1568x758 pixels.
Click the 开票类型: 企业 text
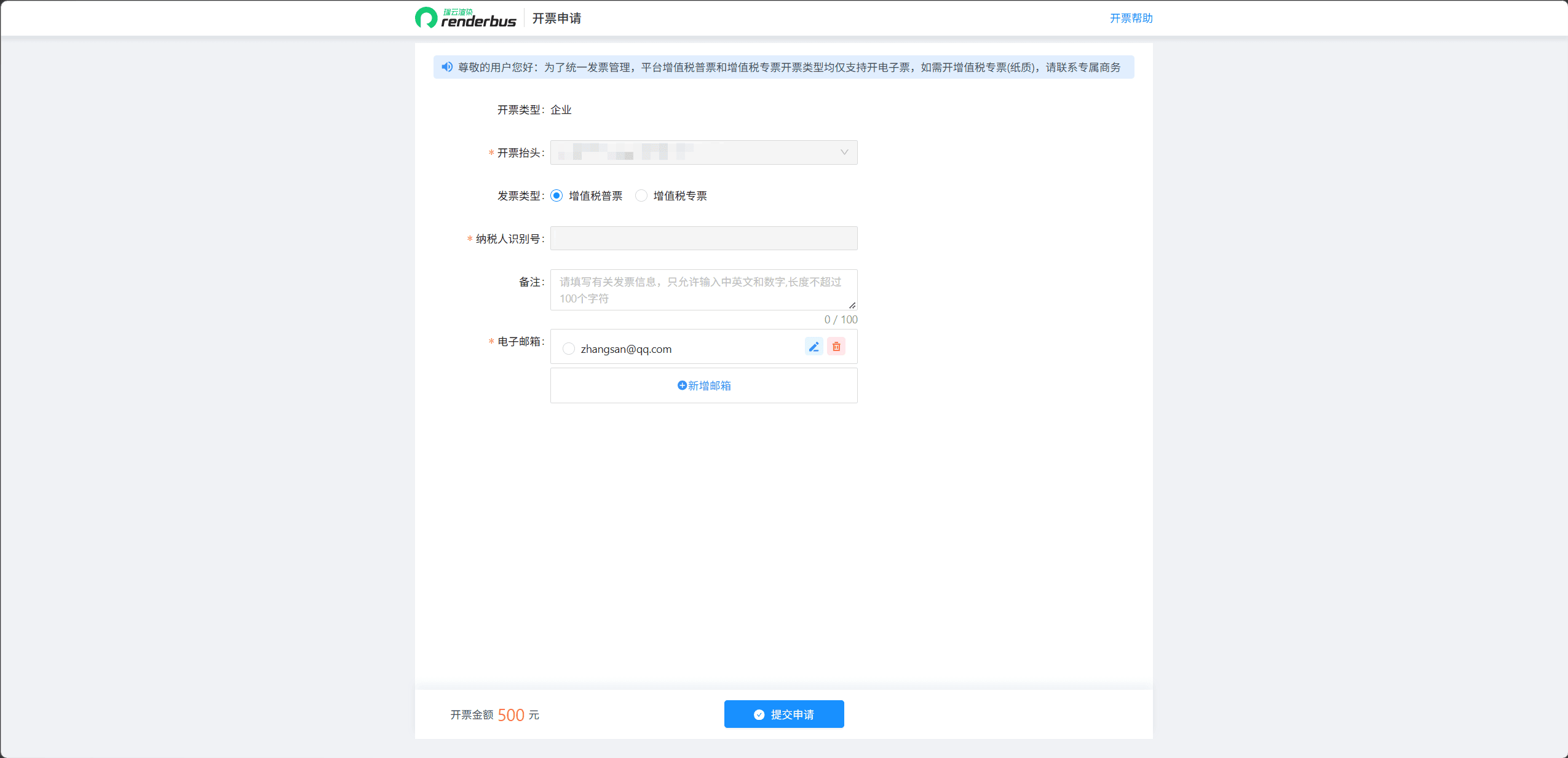(534, 109)
